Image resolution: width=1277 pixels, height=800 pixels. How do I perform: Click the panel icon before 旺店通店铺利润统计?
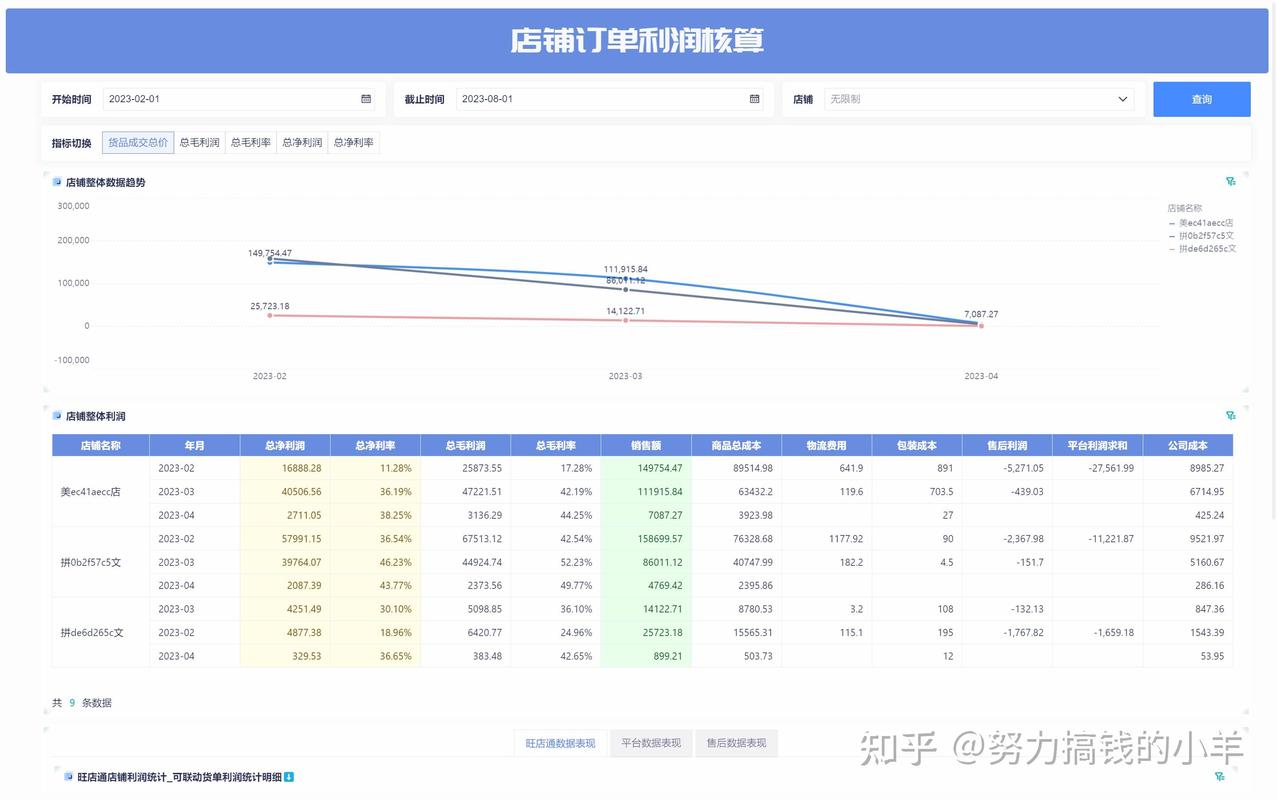click(69, 777)
